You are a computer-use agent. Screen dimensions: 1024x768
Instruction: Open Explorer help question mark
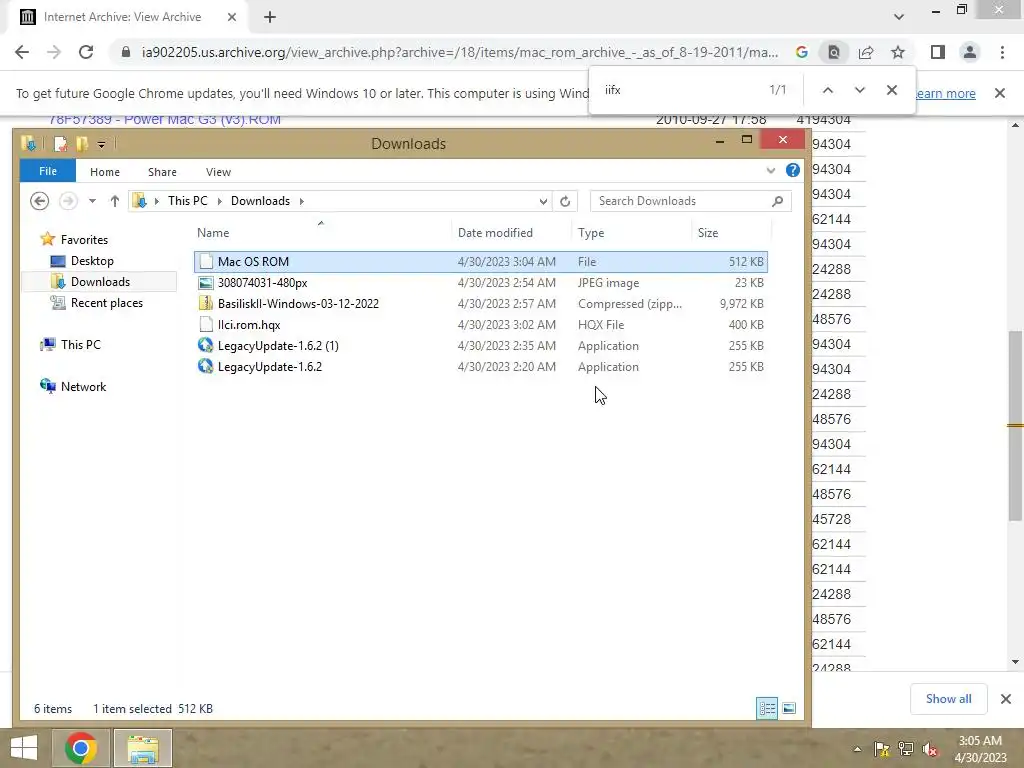pyautogui.click(x=793, y=170)
